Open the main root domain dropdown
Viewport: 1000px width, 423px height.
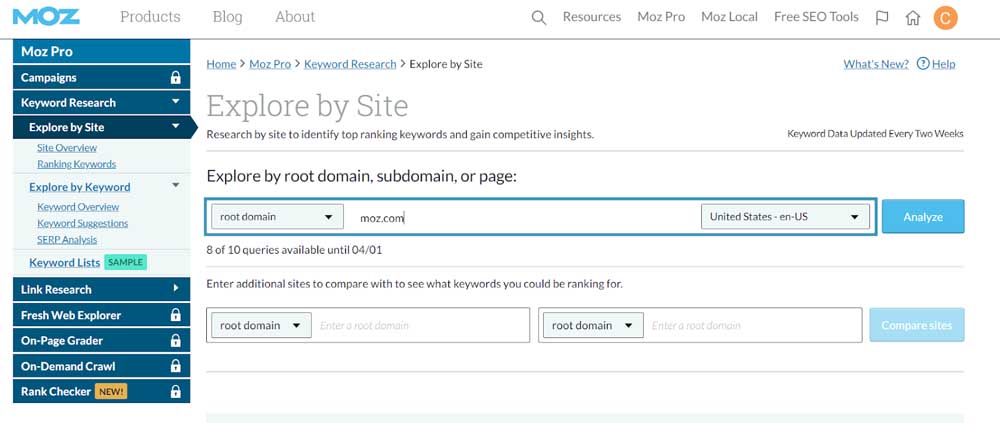click(277, 217)
